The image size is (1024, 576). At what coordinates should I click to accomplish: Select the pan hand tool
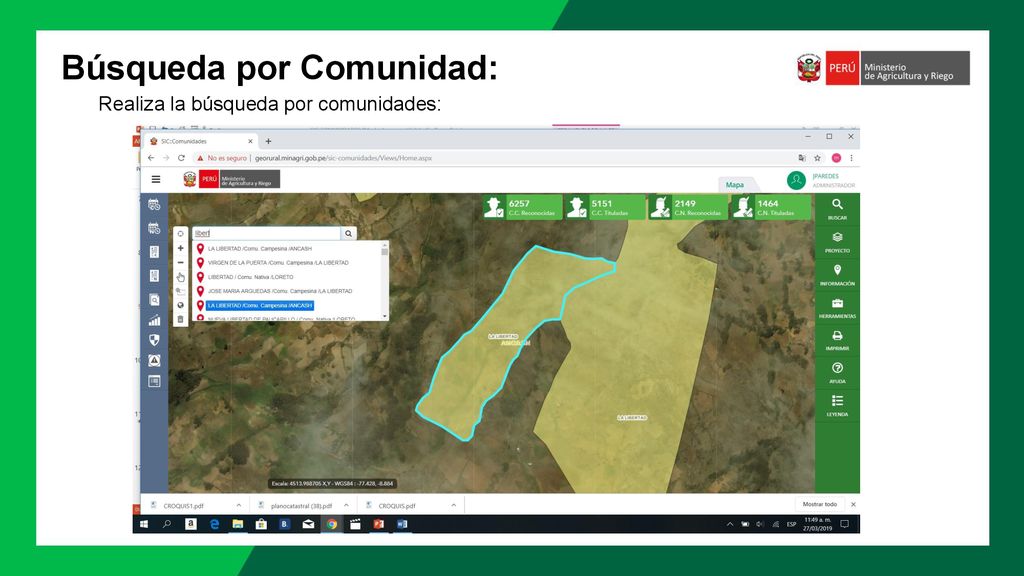(181, 277)
